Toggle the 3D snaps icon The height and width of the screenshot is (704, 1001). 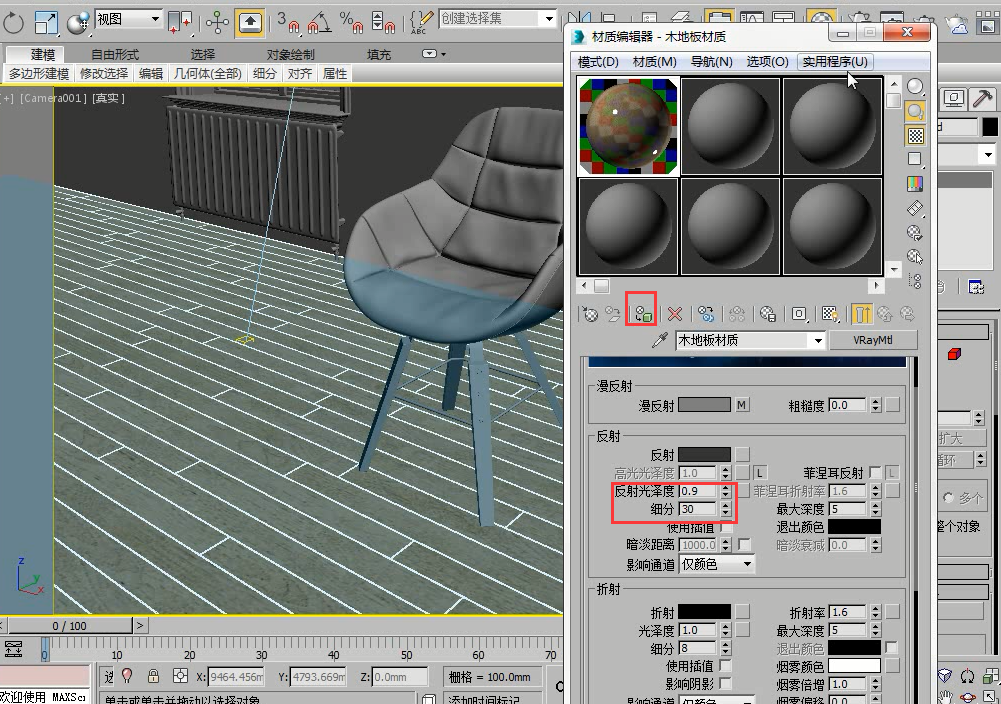click(x=289, y=23)
